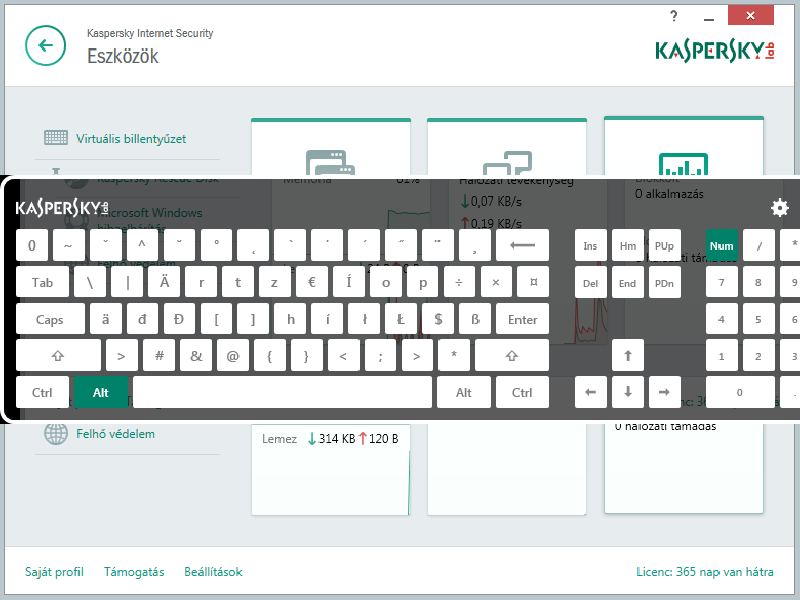Tap the Hm key
Image resolution: width=800 pixels, height=600 pixels.
(628, 245)
